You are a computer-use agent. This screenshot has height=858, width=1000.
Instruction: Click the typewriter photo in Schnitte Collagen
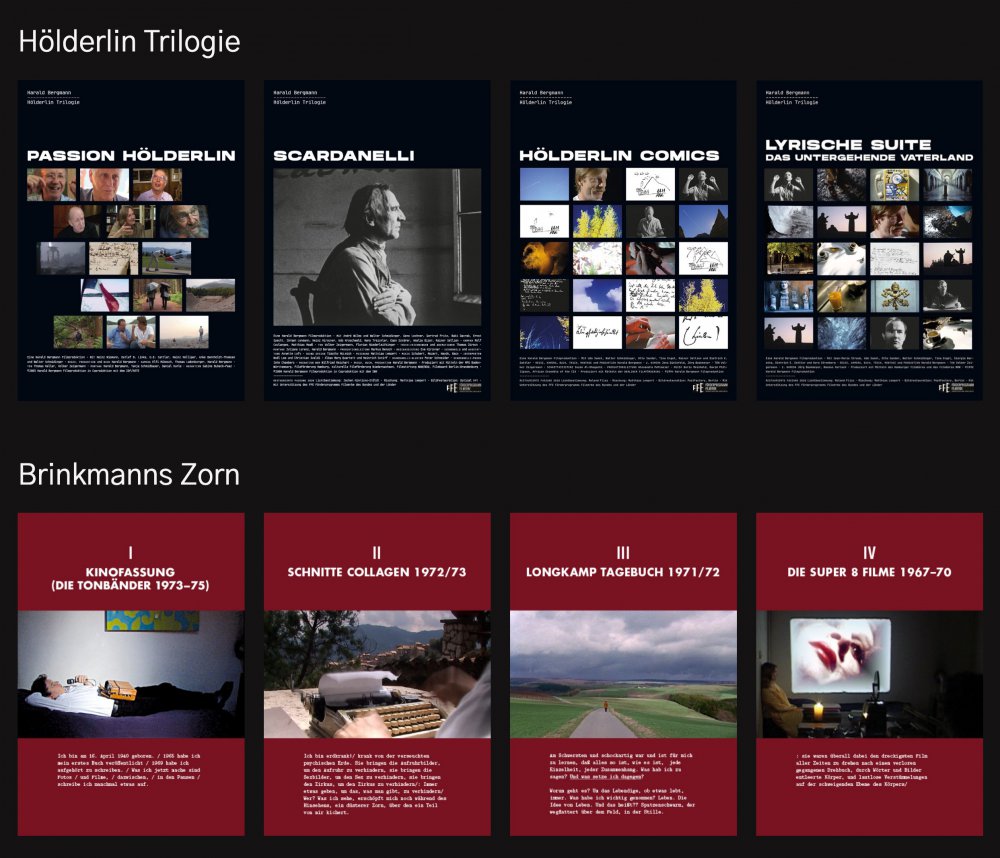(x=377, y=674)
